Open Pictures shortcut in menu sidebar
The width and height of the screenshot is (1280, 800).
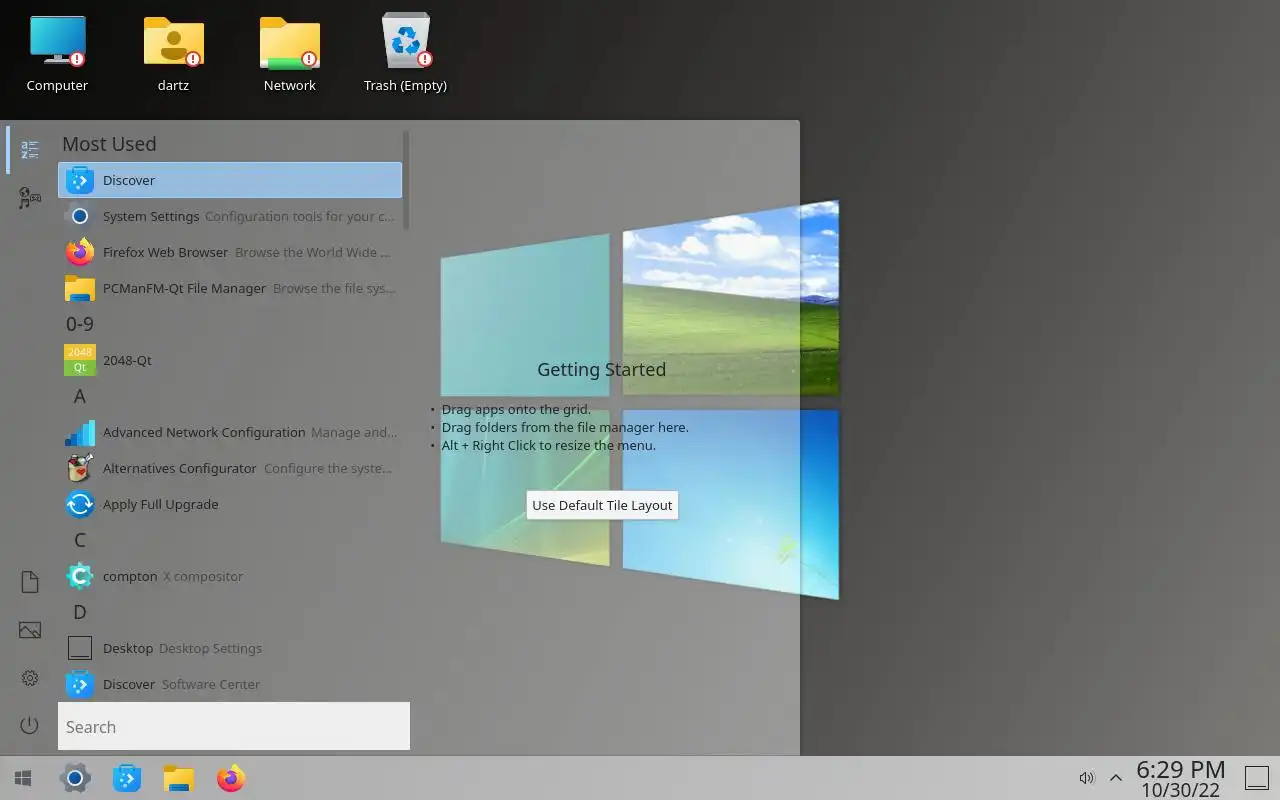(30, 630)
